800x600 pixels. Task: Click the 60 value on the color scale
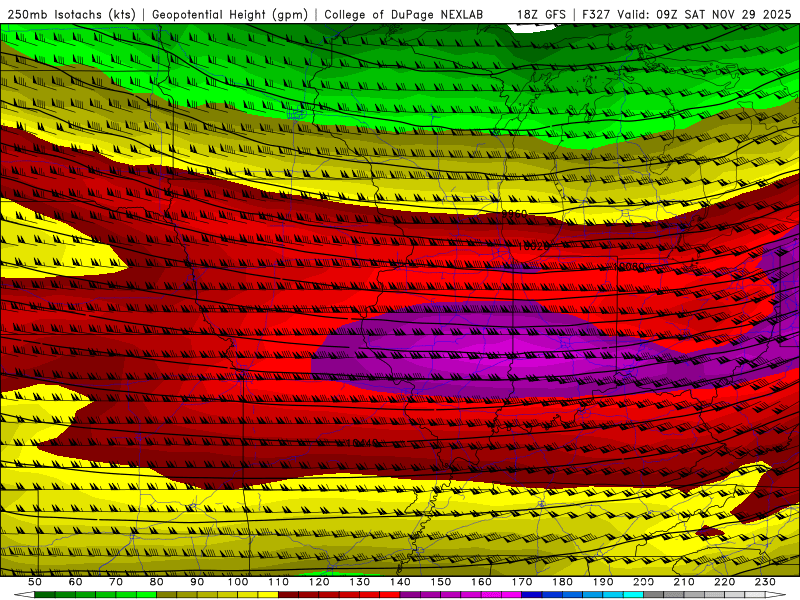[x=75, y=582]
